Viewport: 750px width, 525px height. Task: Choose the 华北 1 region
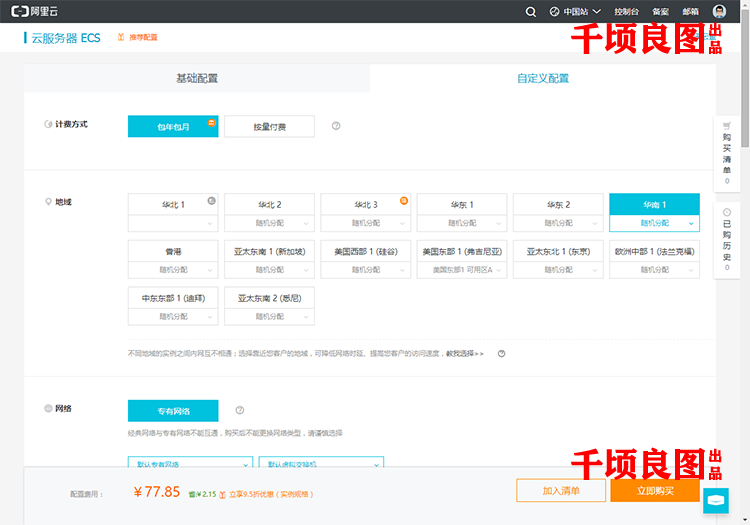pyautogui.click(x=173, y=204)
